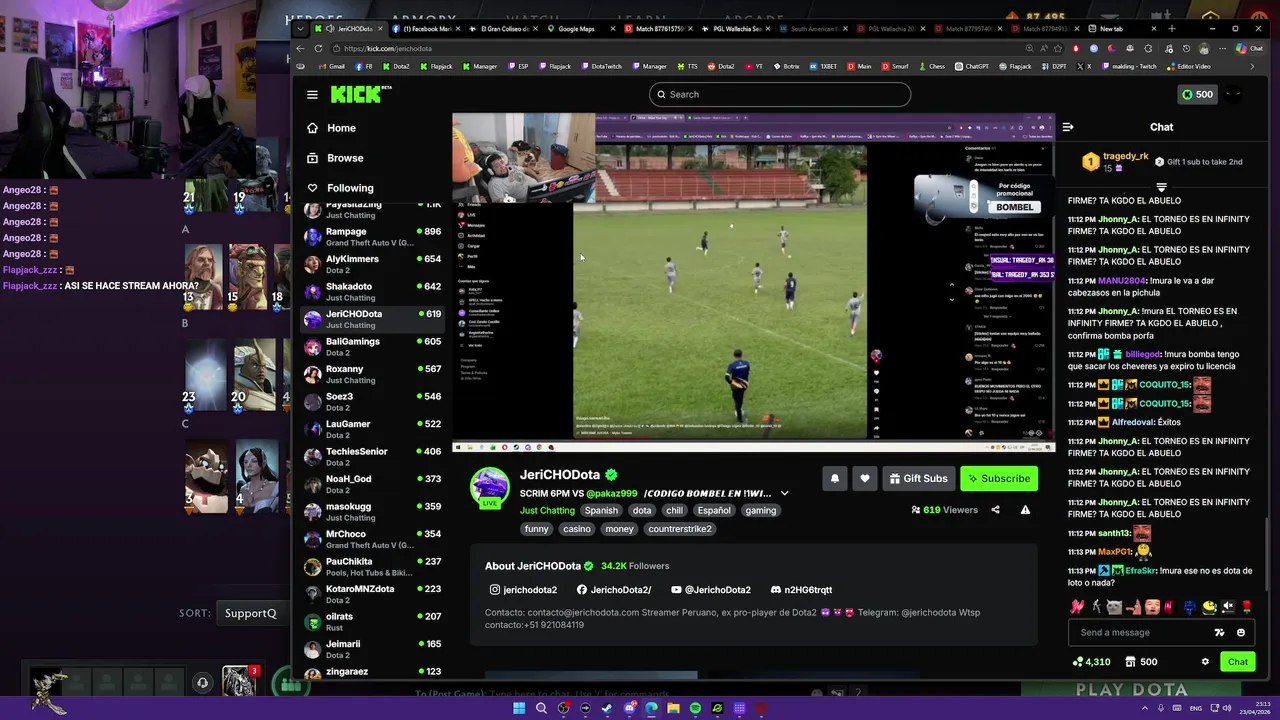The image size is (1280, 720).
Task: Click the Kick Search box
Action: pyautogui.click(x=780, y=94)
